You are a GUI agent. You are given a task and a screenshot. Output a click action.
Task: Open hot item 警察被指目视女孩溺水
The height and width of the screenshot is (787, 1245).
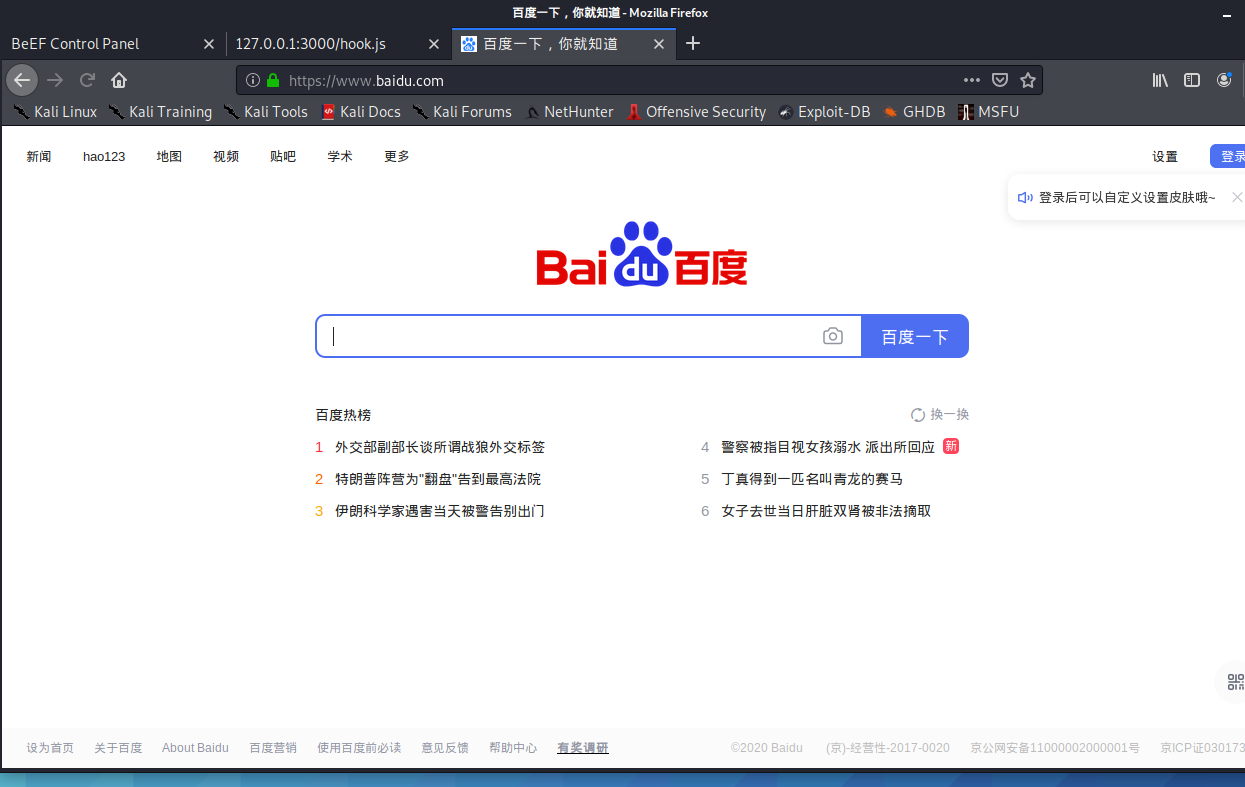828,447
